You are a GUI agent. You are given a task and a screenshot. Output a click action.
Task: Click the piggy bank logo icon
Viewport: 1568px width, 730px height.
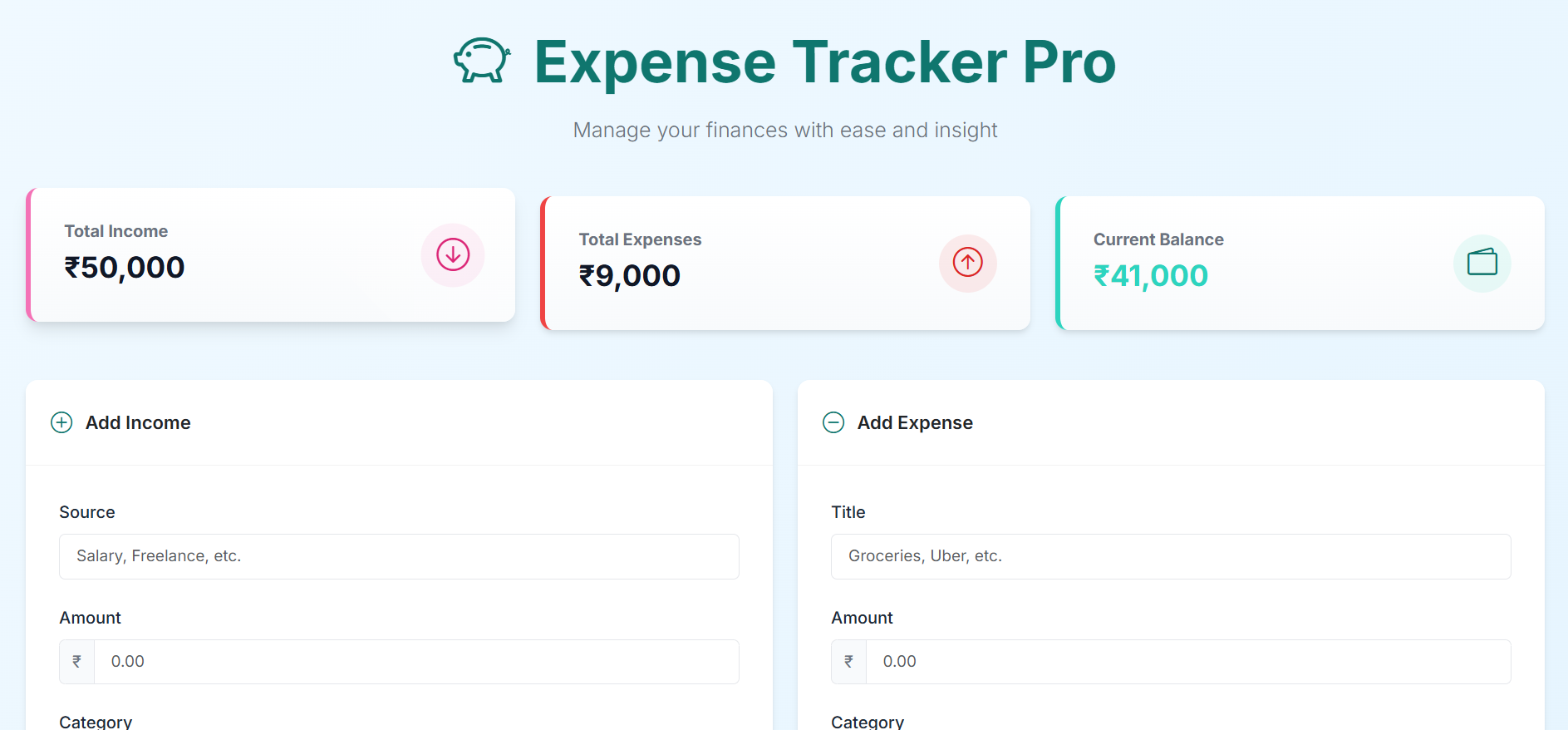[x=482, y=61]
